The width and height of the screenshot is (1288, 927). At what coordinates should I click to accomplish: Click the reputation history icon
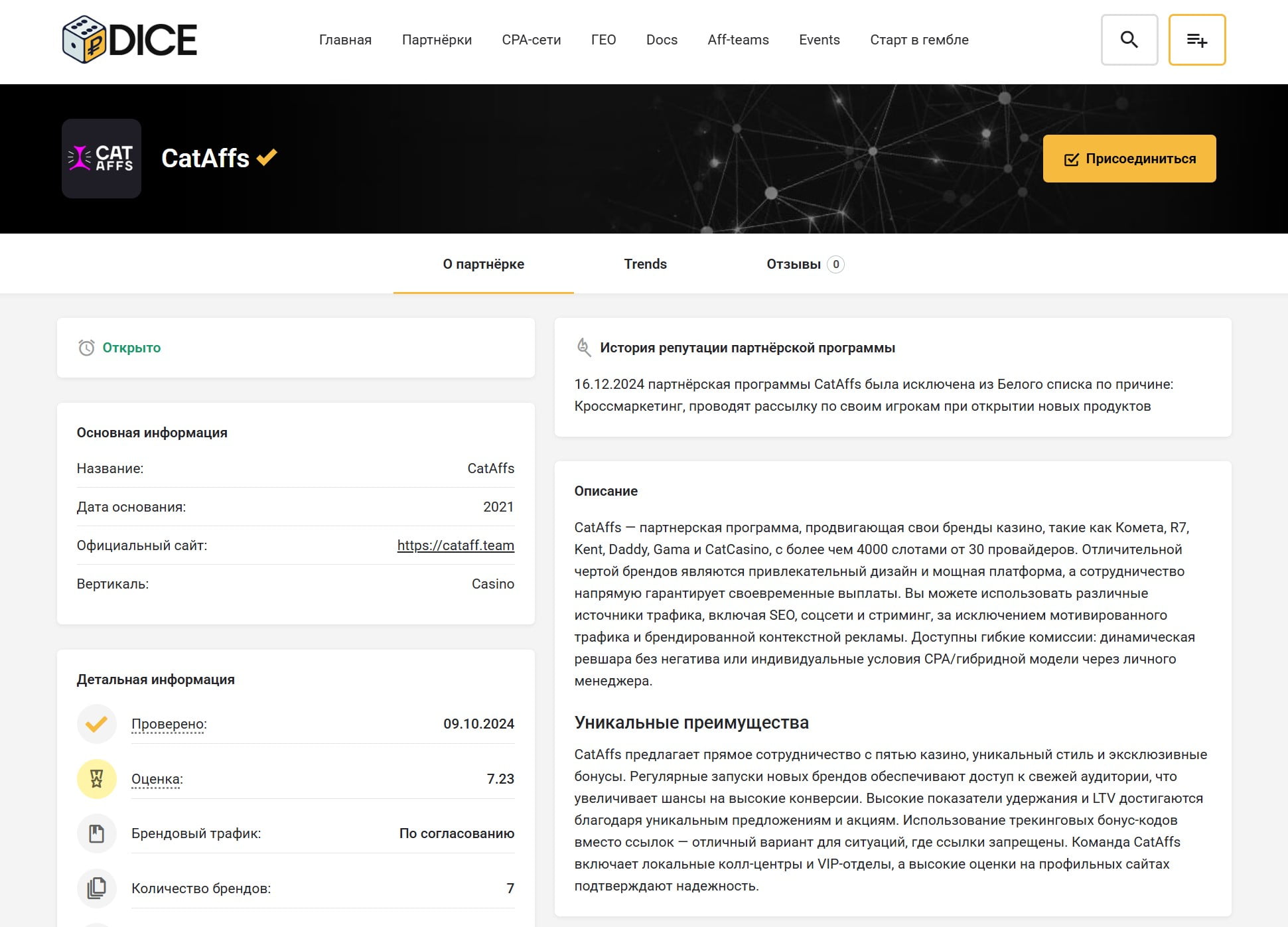pos(583,347)
